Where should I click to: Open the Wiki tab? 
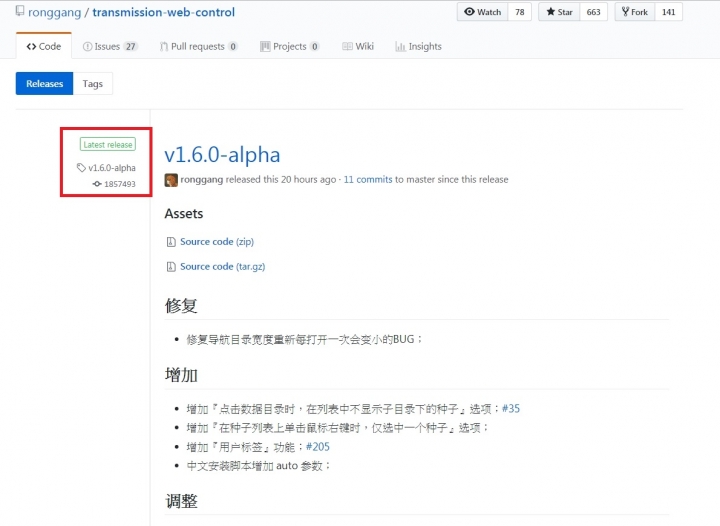[358, 46]
